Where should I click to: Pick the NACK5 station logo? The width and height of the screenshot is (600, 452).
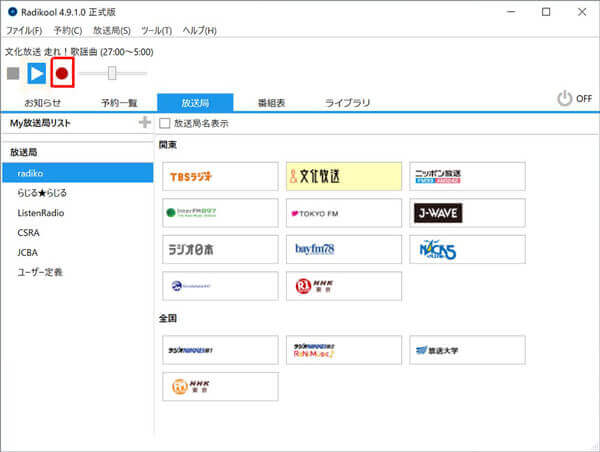[x=469, y=248]
